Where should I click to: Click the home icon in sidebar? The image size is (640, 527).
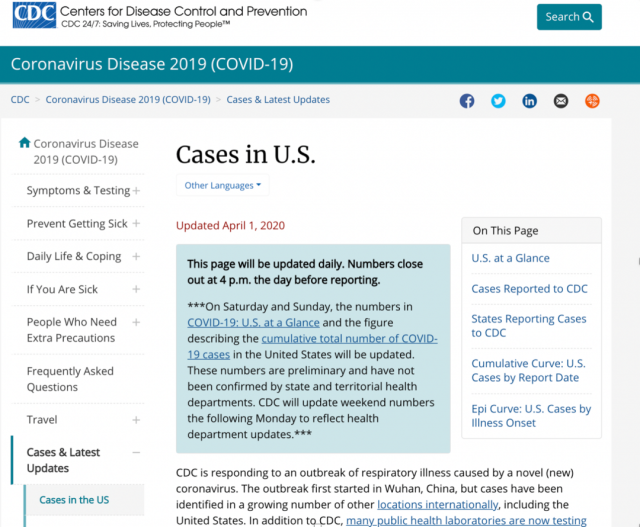(x=24, y=142)
